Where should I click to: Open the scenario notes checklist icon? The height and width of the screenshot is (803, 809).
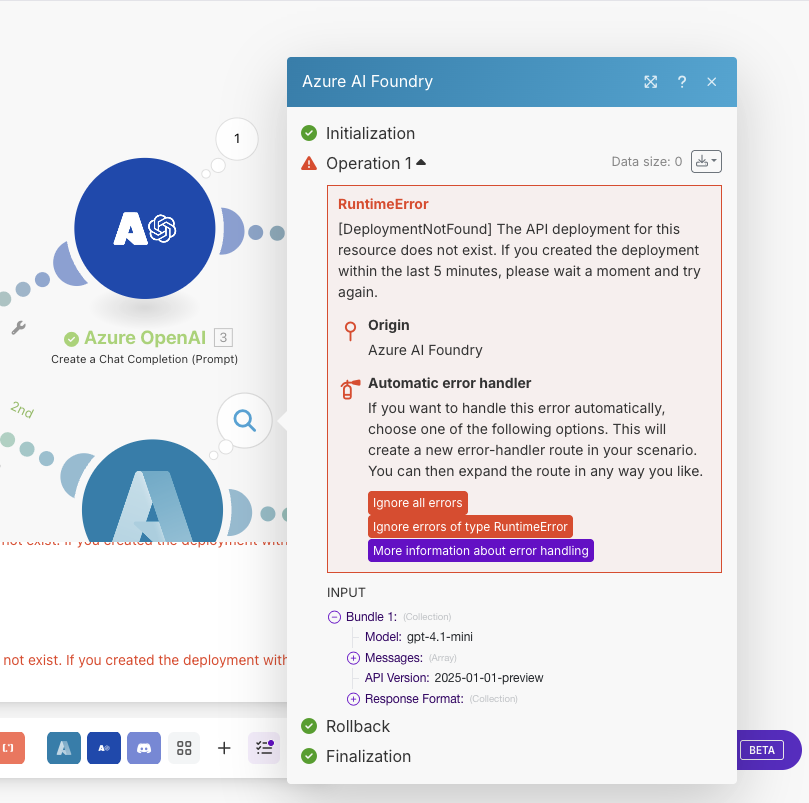coord(264,747)
